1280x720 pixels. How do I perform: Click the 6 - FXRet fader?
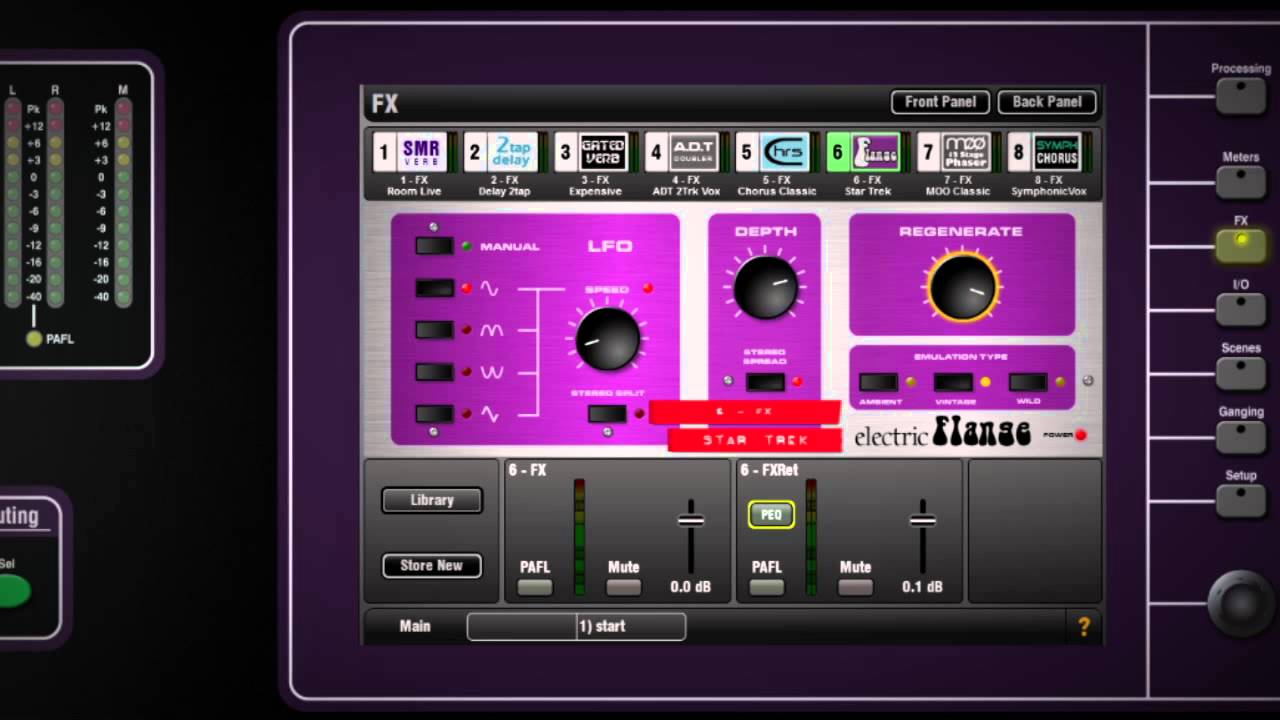point(923,520)
